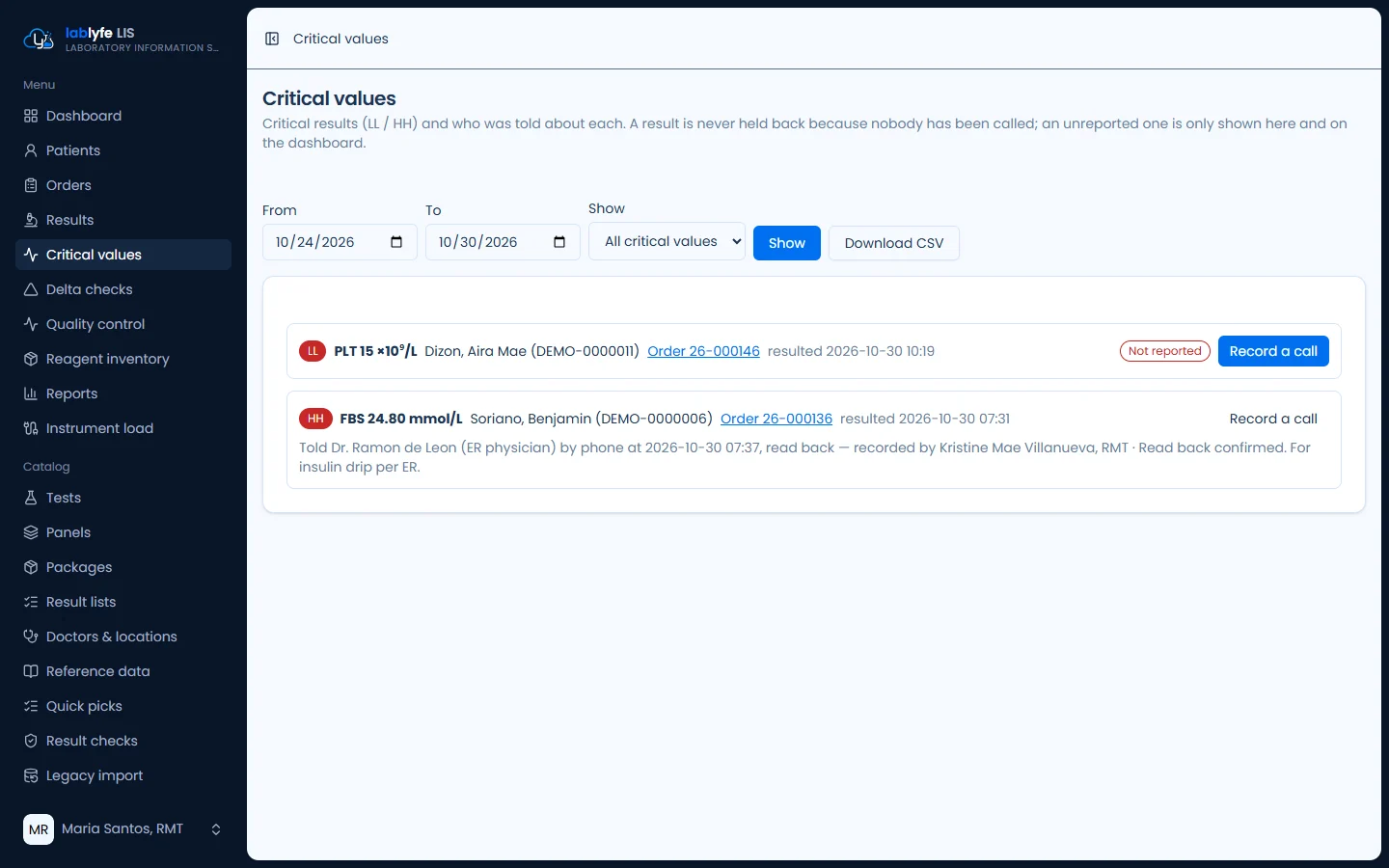Image resolution: width=1389 pixels, height=868 pixels.
Task: Open the From date calendar picker icon
Action: 396,242
